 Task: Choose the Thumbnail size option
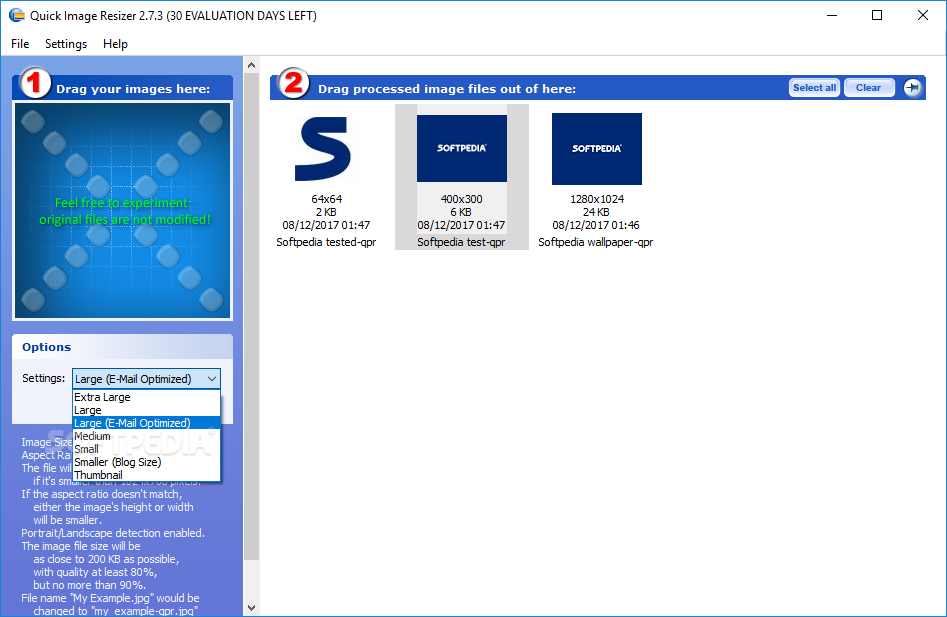[146, 475]
